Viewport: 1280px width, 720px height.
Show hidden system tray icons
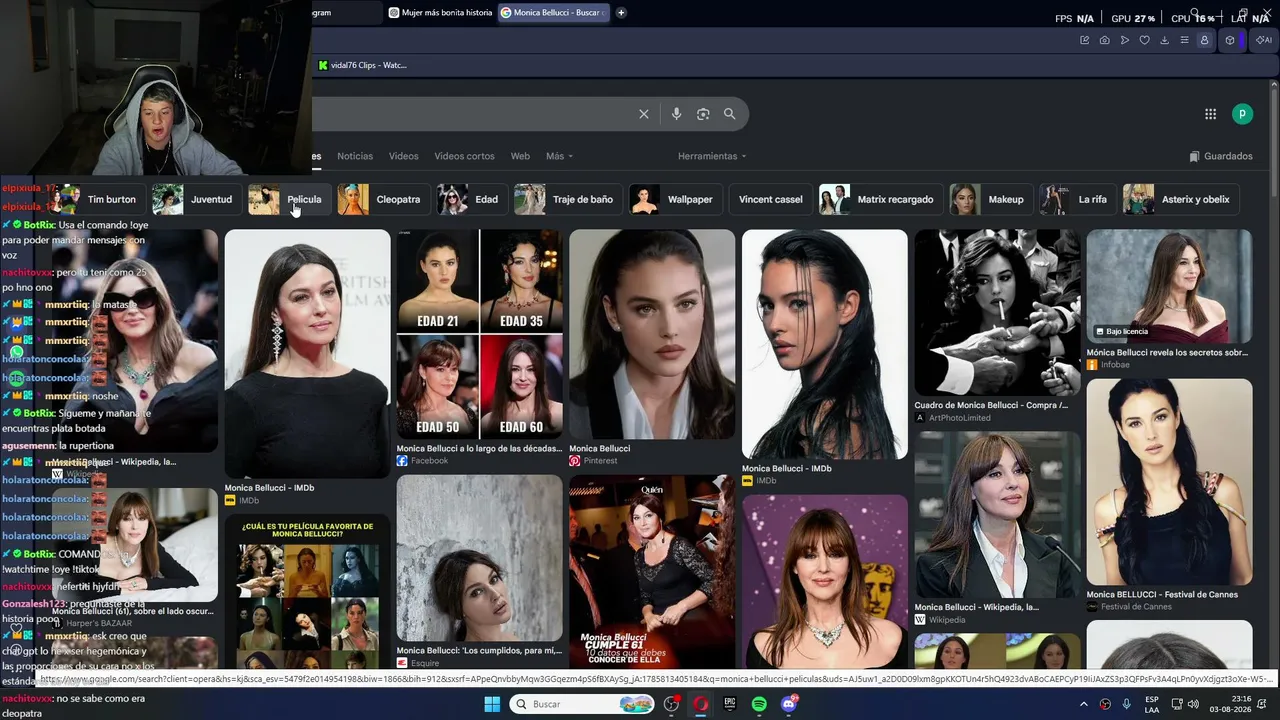point(1083,704)
